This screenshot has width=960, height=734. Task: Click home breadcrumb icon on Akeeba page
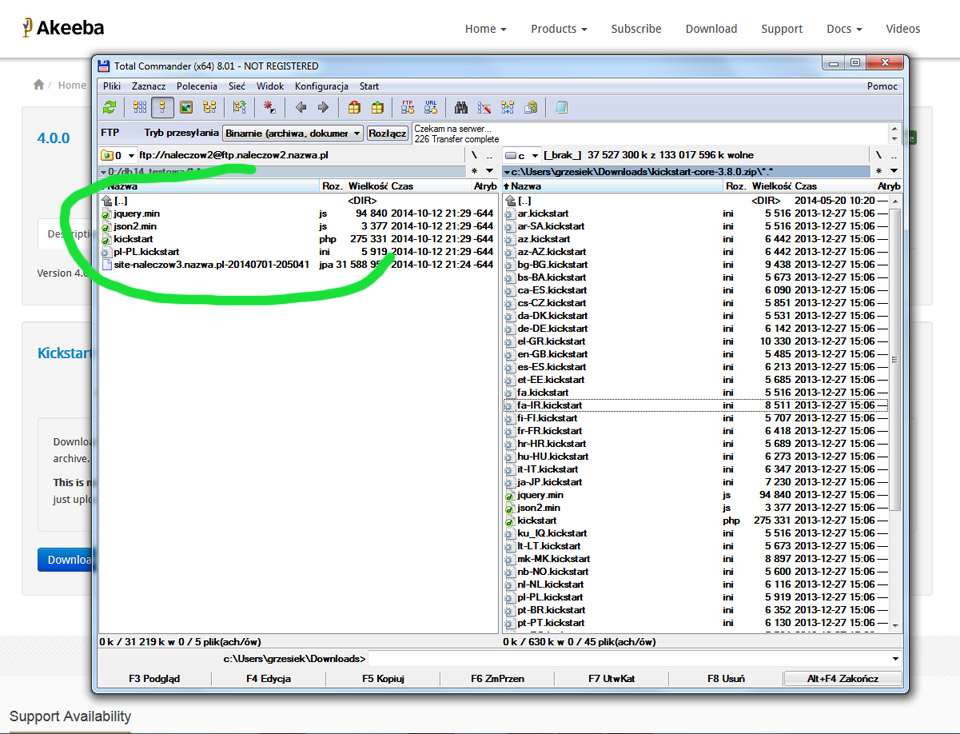tap(39, 84)
